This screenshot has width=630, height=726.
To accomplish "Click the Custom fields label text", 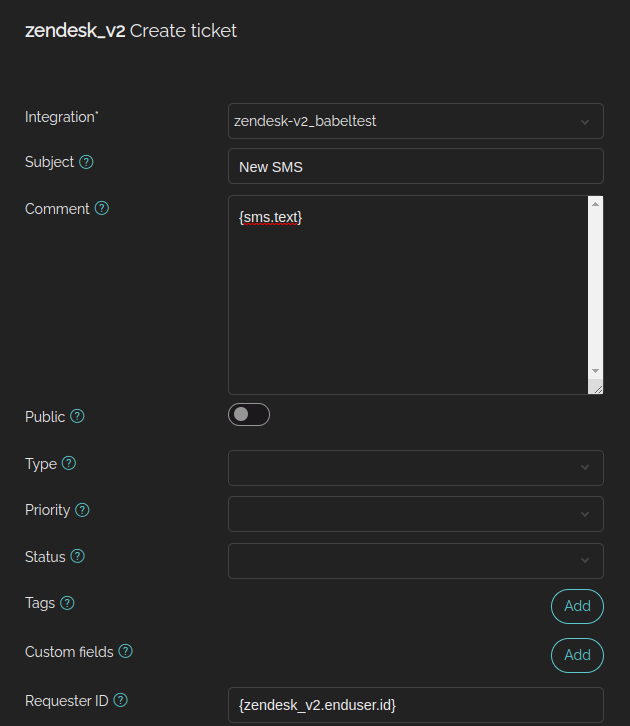I will [69, 651].
